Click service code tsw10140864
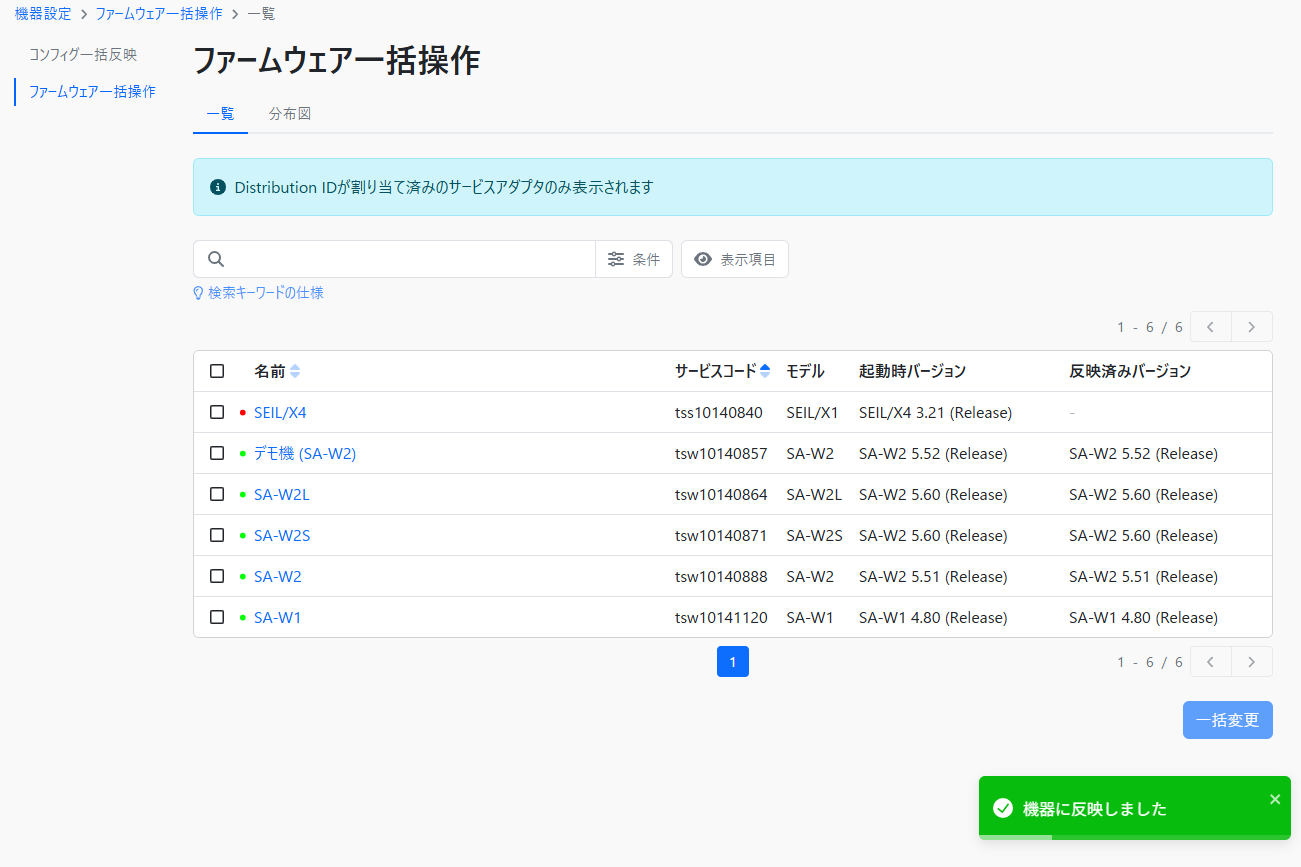This screenshot has height=867, width=1301. click(x=721, y=495)
